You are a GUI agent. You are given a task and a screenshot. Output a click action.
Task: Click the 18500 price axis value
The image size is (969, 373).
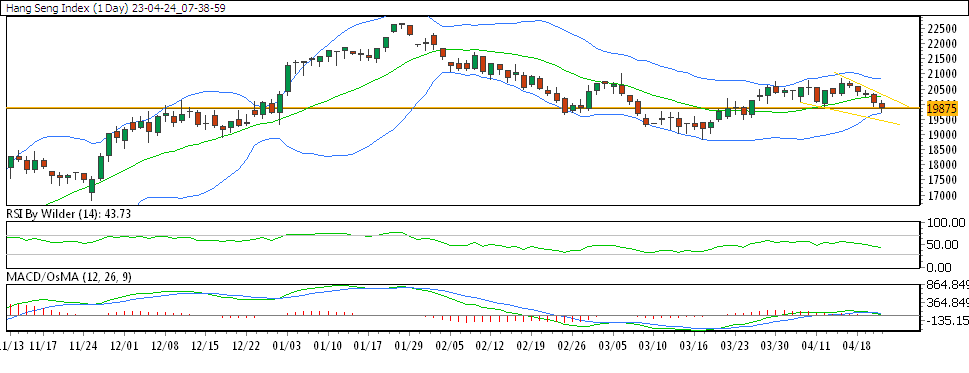click(x=942, y=150)
